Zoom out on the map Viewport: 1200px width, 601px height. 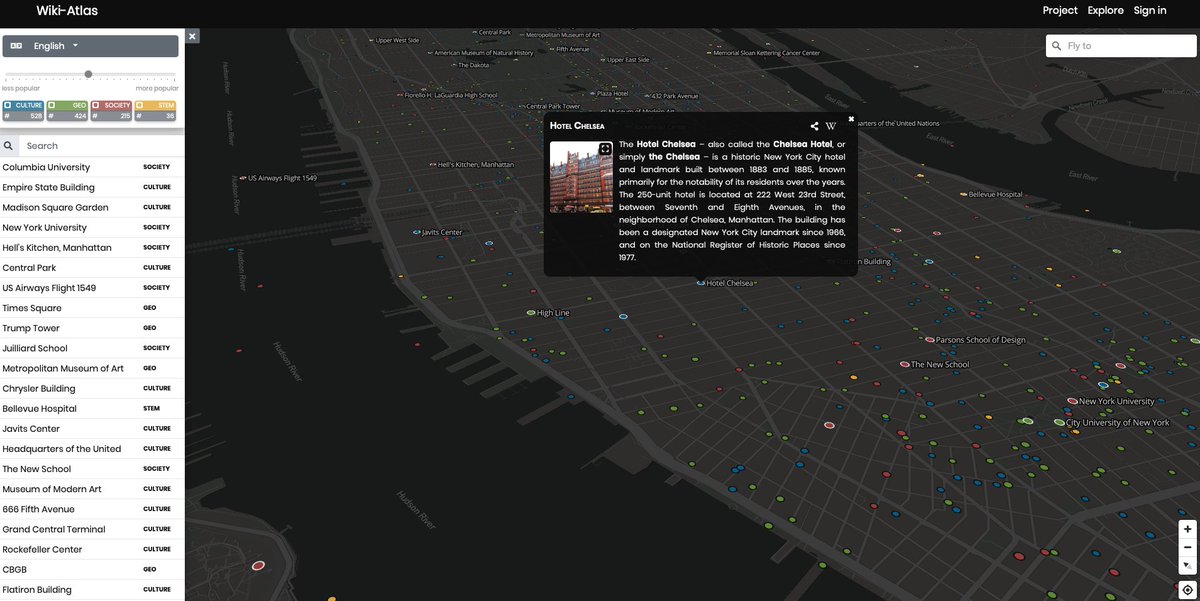pos(1187,547)
